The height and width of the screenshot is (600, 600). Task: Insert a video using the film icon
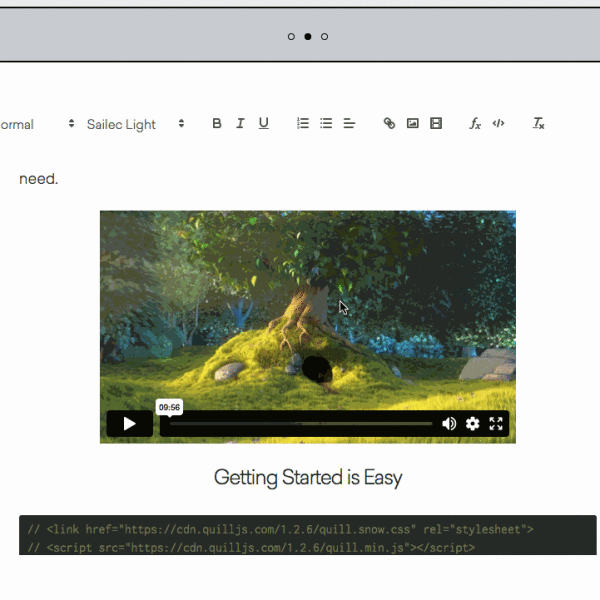click(x=436, y=124)
